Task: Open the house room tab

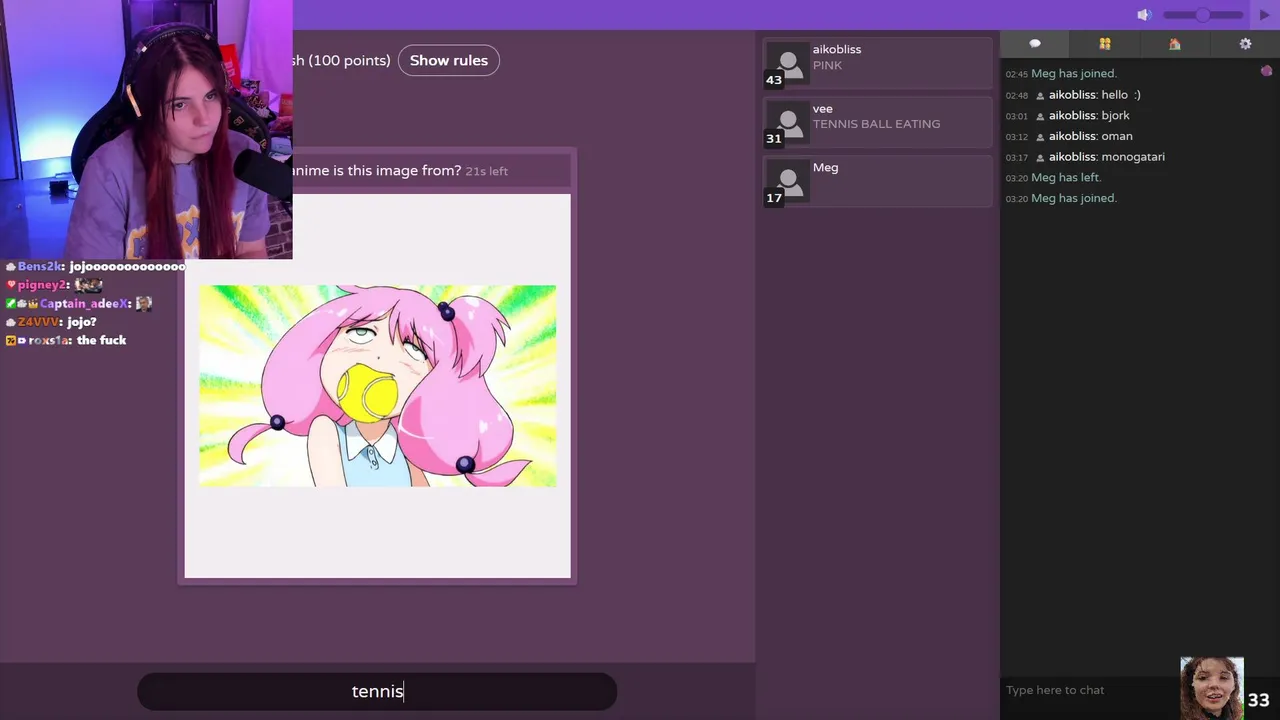Action: tap(1175, 44)
